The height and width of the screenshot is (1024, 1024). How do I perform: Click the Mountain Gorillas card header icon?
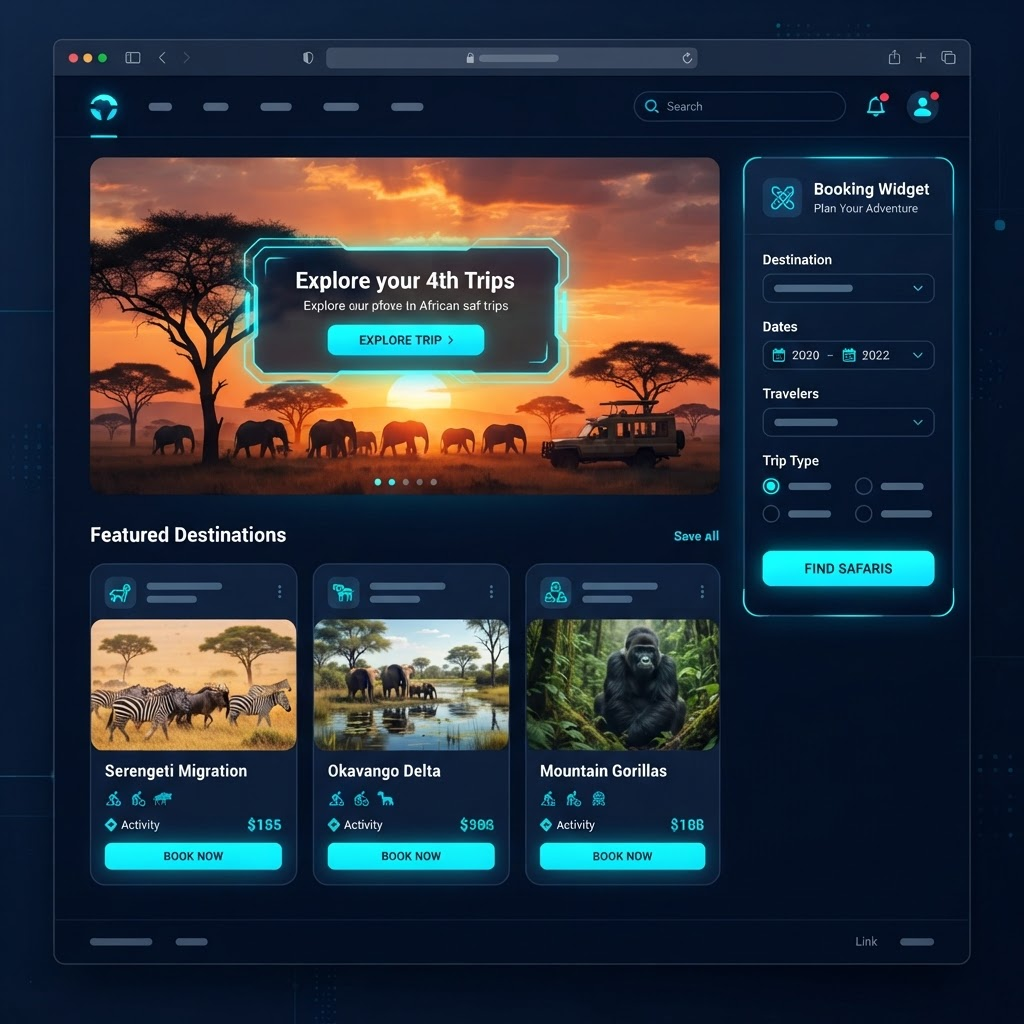click(x=556, y=592)
